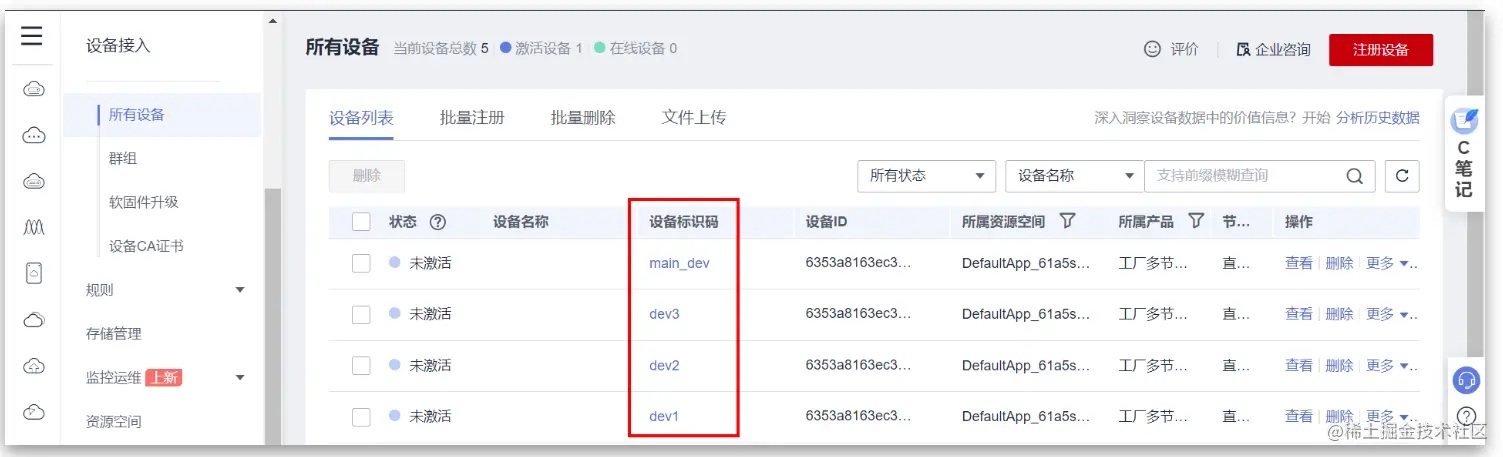The width and height of the screenshot is (1503, 457).
Task: Click the bottom-right help question icon
Action: pos(1465,416)
